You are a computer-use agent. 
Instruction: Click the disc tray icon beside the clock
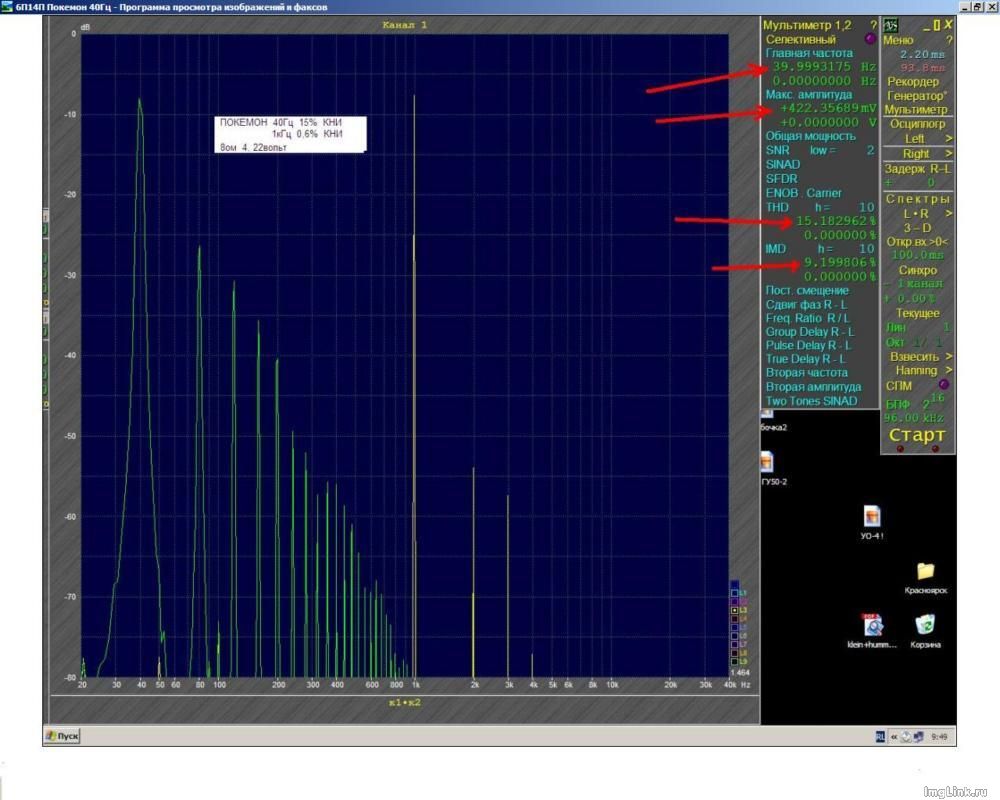coord(906,737)
